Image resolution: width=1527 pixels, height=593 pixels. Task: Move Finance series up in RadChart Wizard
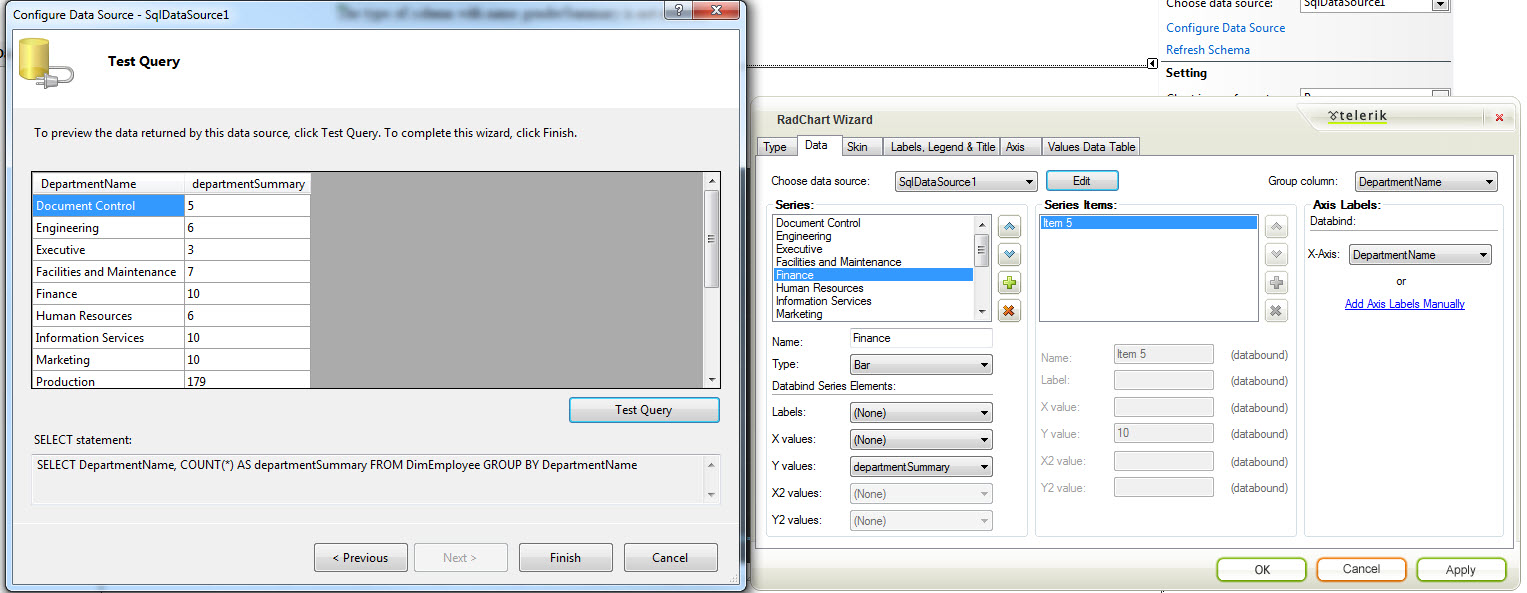[x=1009, y=227]
